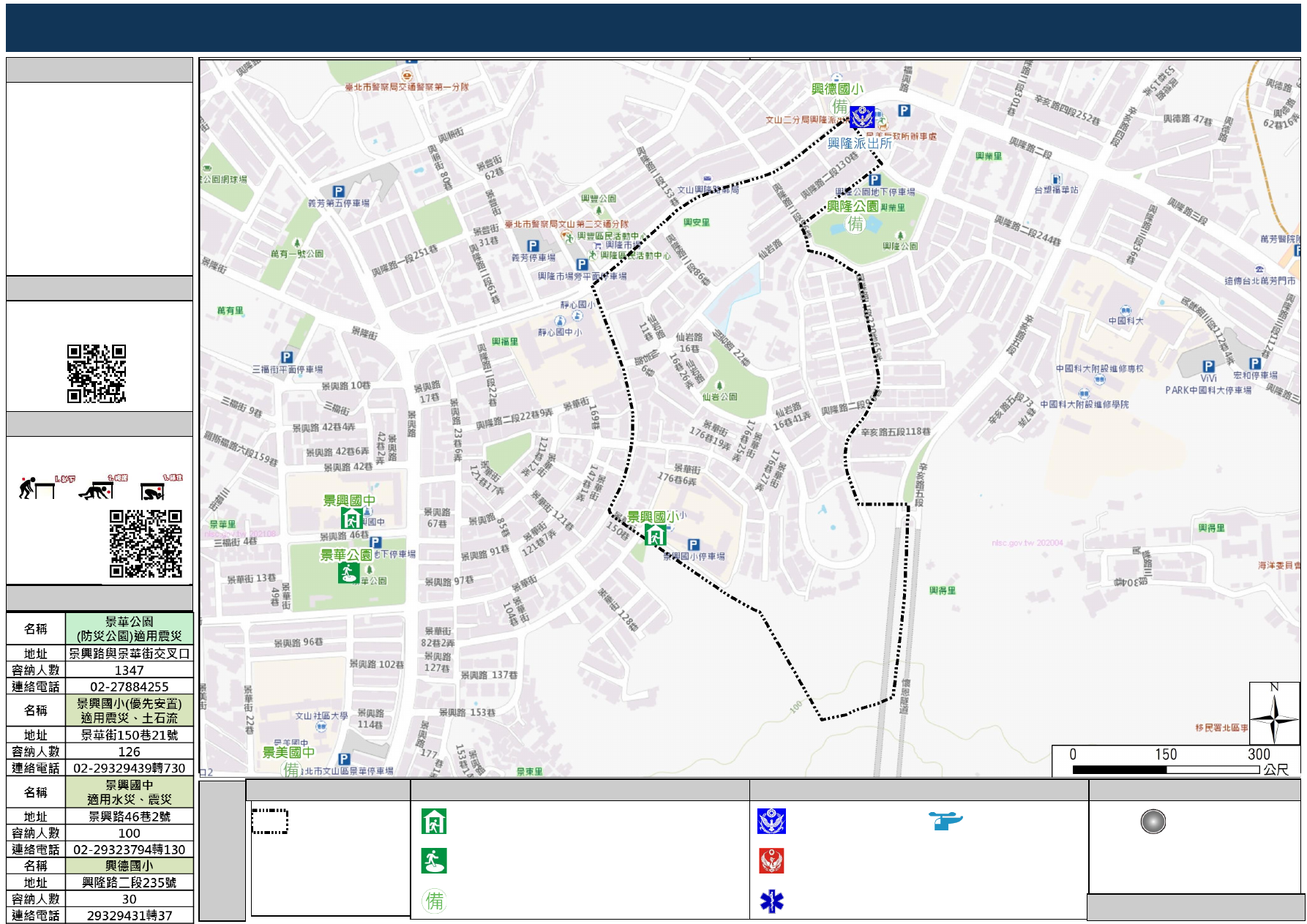Click the upper QR code
The height and width of the screenshot is (924, 1307).
coord(97,374)
